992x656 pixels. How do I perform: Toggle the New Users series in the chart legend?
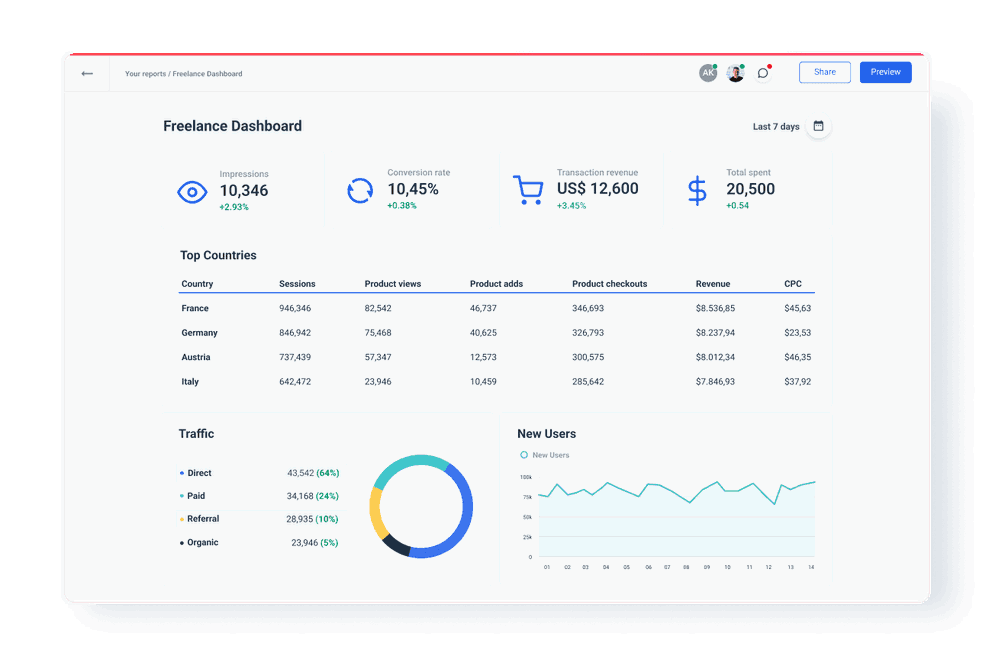pyautogui.click(x=523, y=453)
